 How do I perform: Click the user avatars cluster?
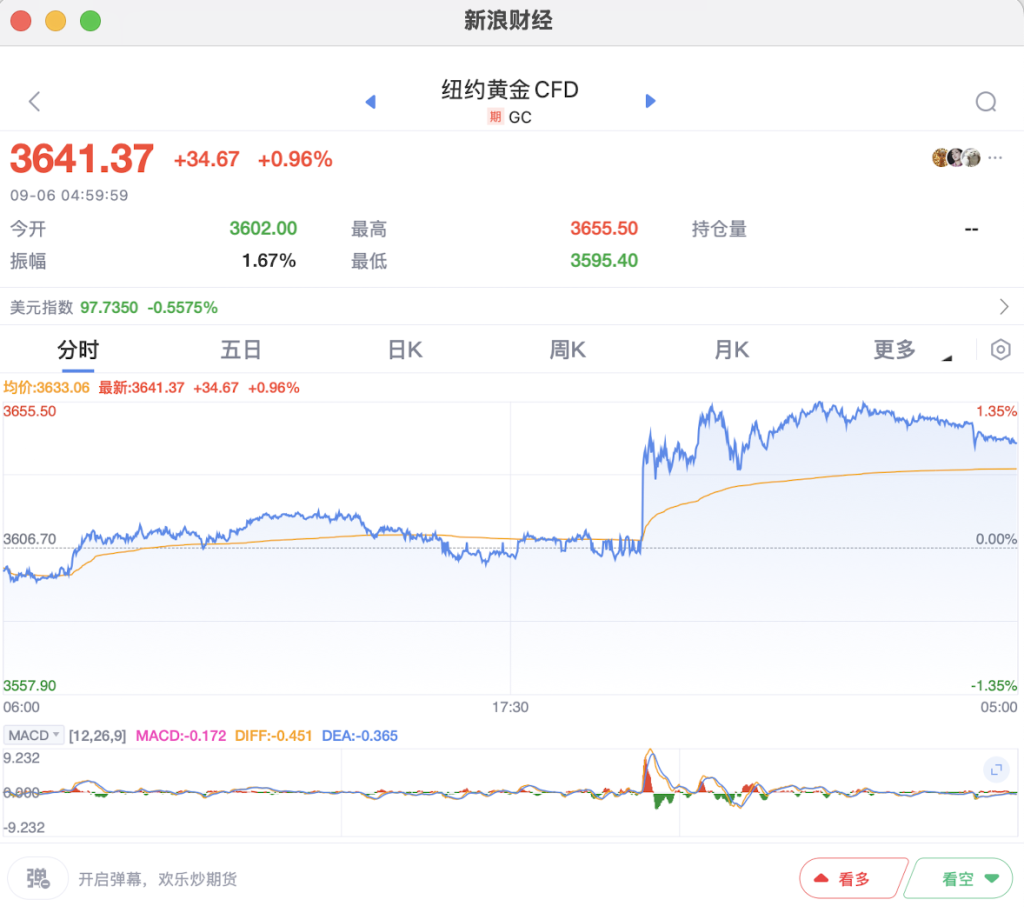point(956,157)
